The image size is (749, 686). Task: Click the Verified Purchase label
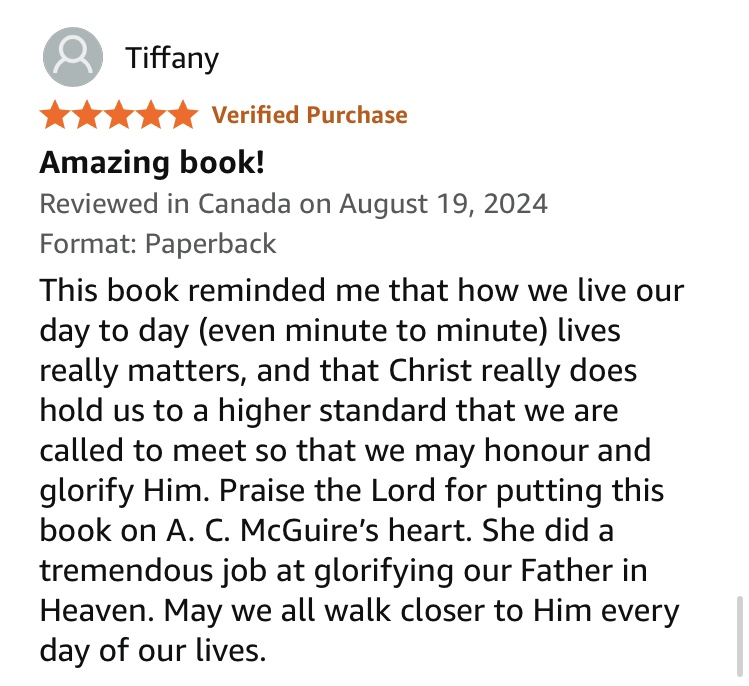click(310, 115)
